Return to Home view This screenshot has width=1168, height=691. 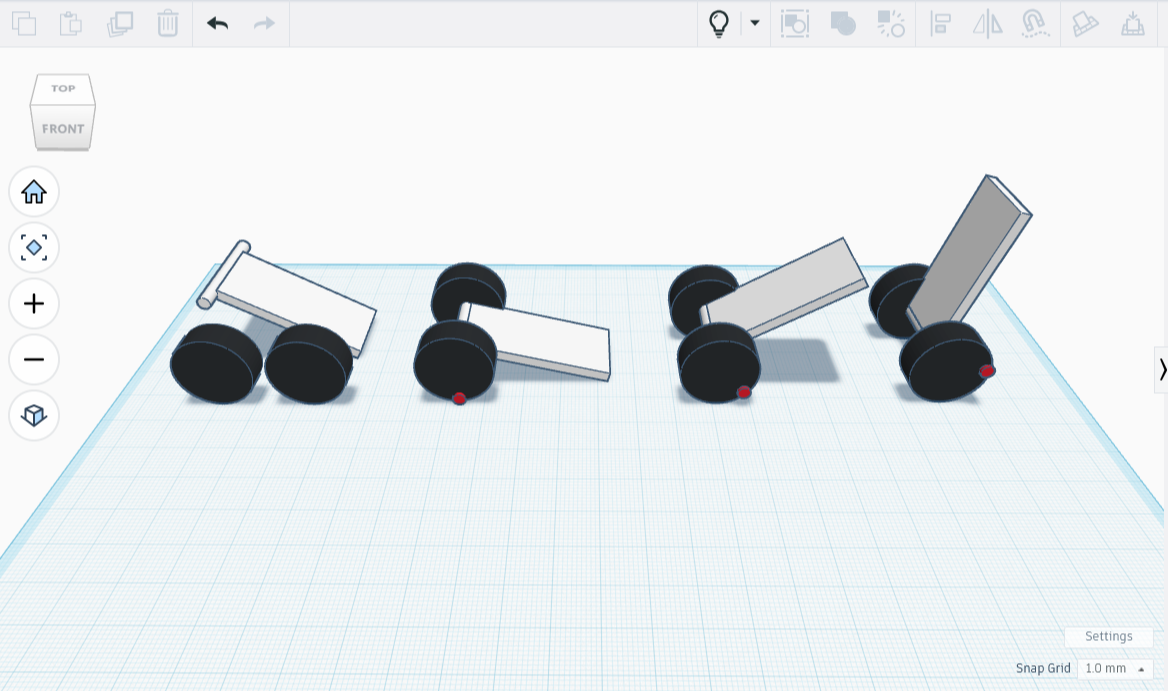(x=34, y=192)
